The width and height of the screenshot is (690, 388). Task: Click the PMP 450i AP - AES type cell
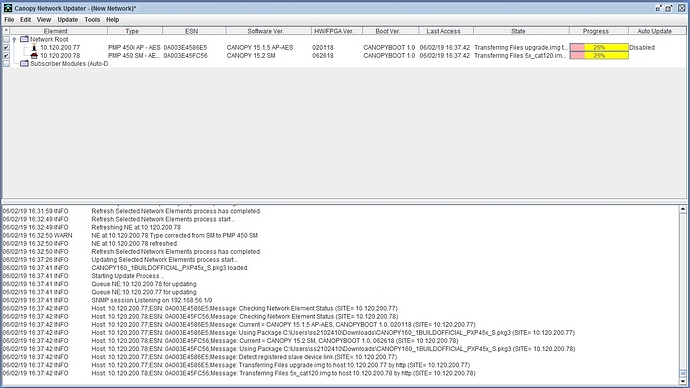click(134, 47)
